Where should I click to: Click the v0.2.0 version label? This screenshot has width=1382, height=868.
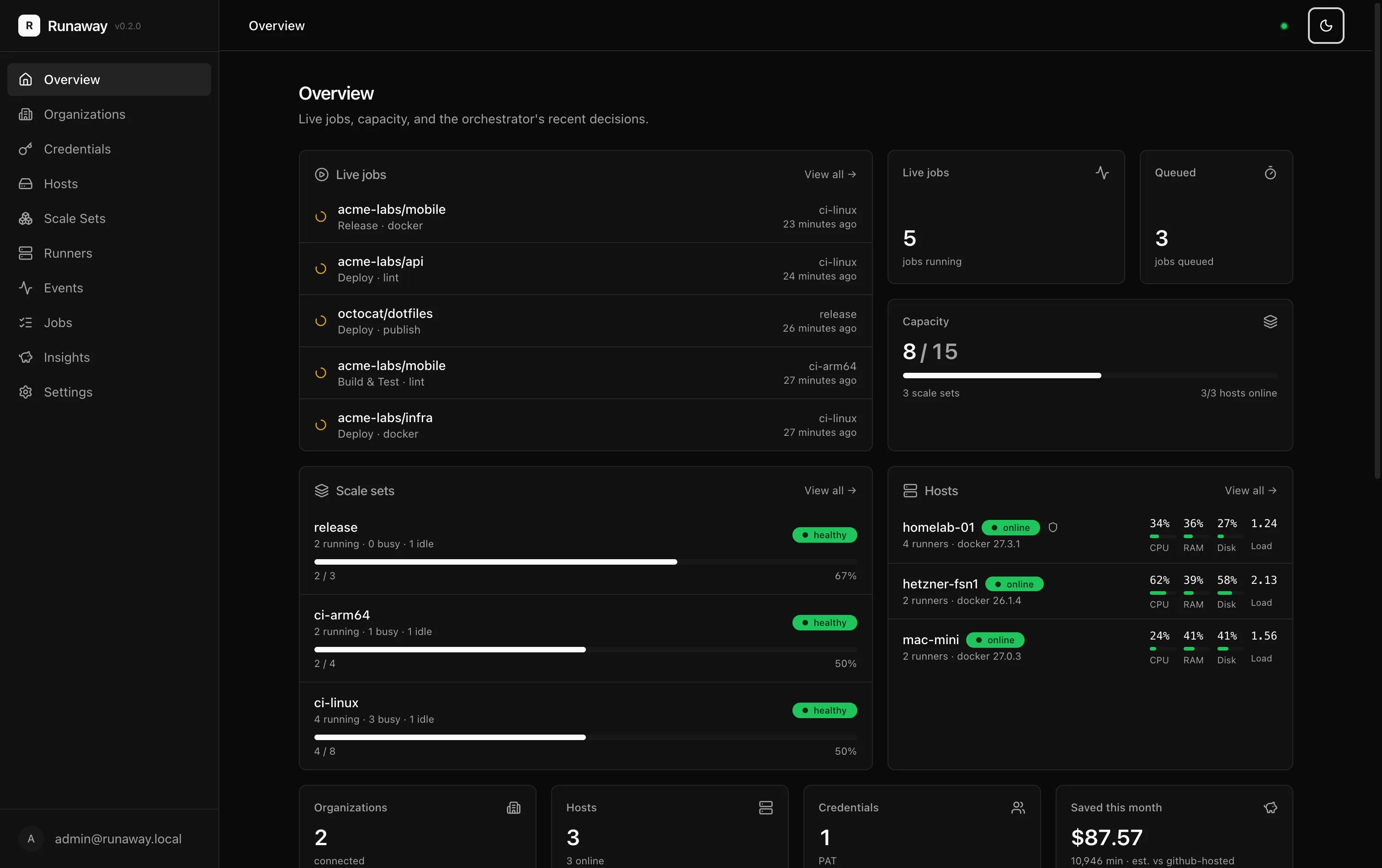coord(128,26)
